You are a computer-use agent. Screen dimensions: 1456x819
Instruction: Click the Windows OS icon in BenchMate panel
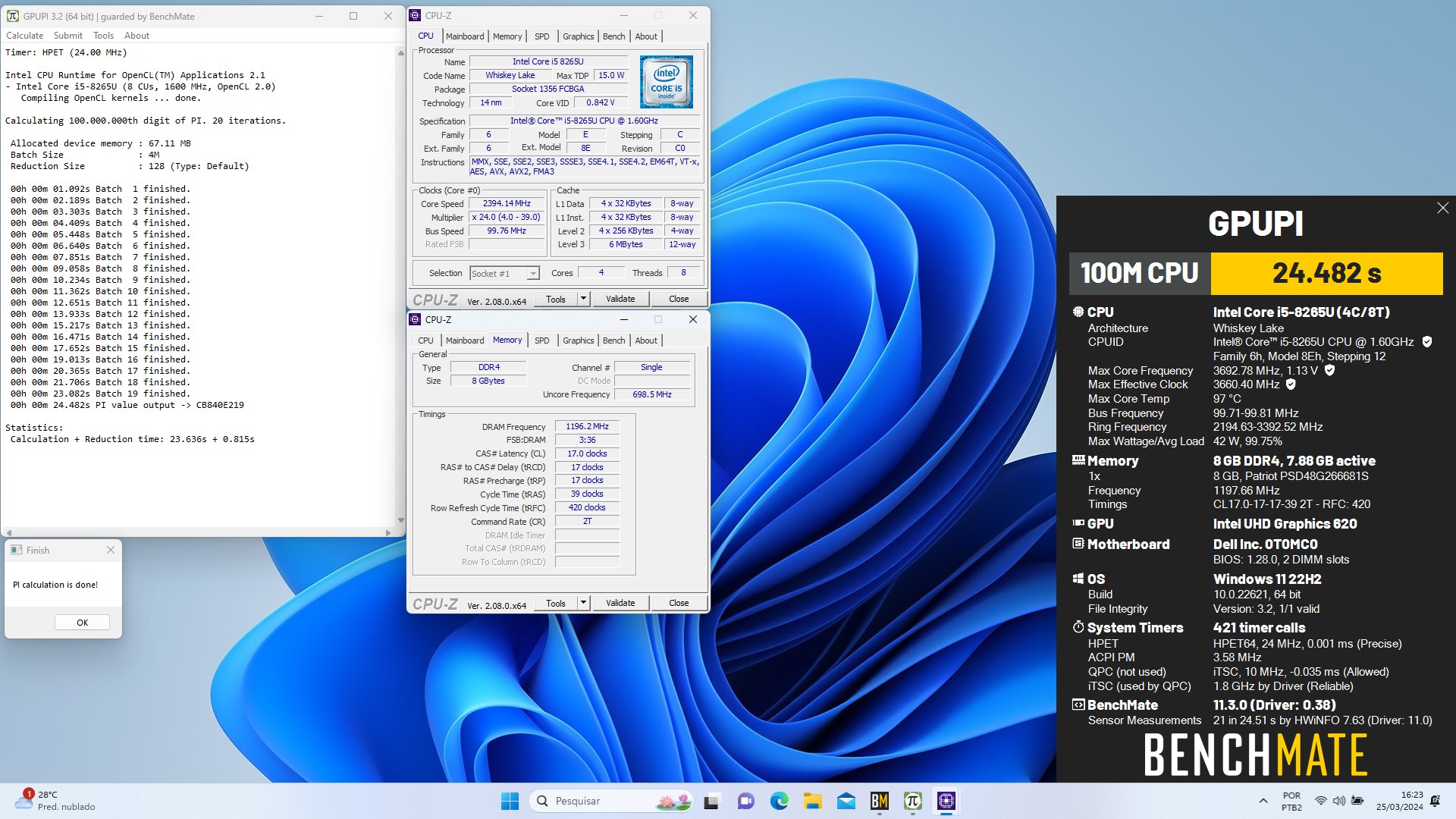pos(1078,579)
